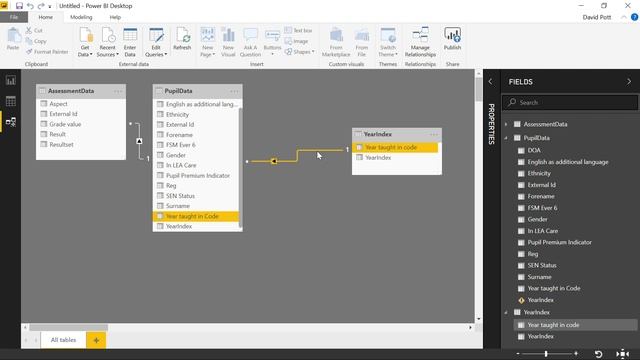Select Pupil Premium Indicator in Fields pane
The image size is (640, 360).
tap(559, 242)
